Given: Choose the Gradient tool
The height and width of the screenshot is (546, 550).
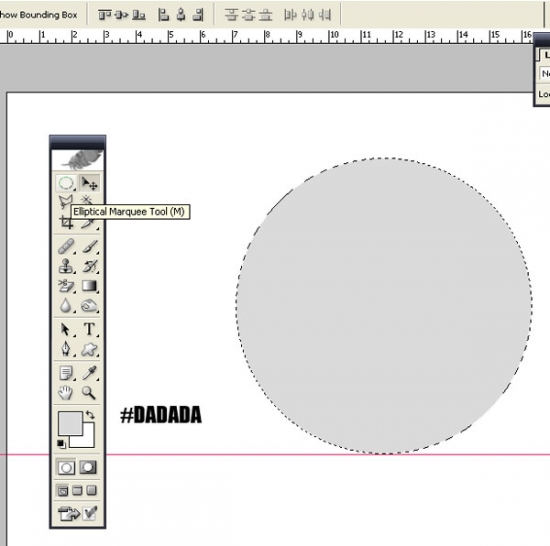Looking at the screenshot, I should [x=89, y=286].
